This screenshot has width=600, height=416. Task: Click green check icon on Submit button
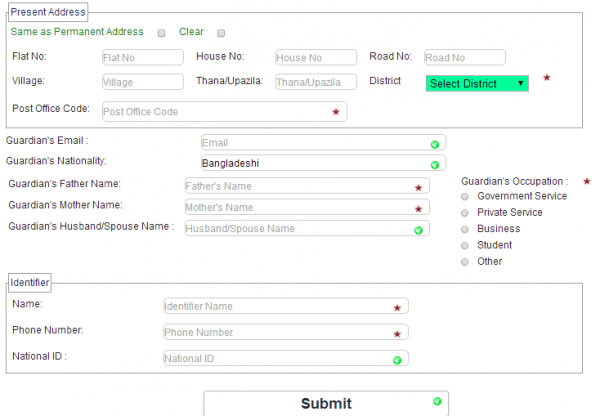[437, 401]
